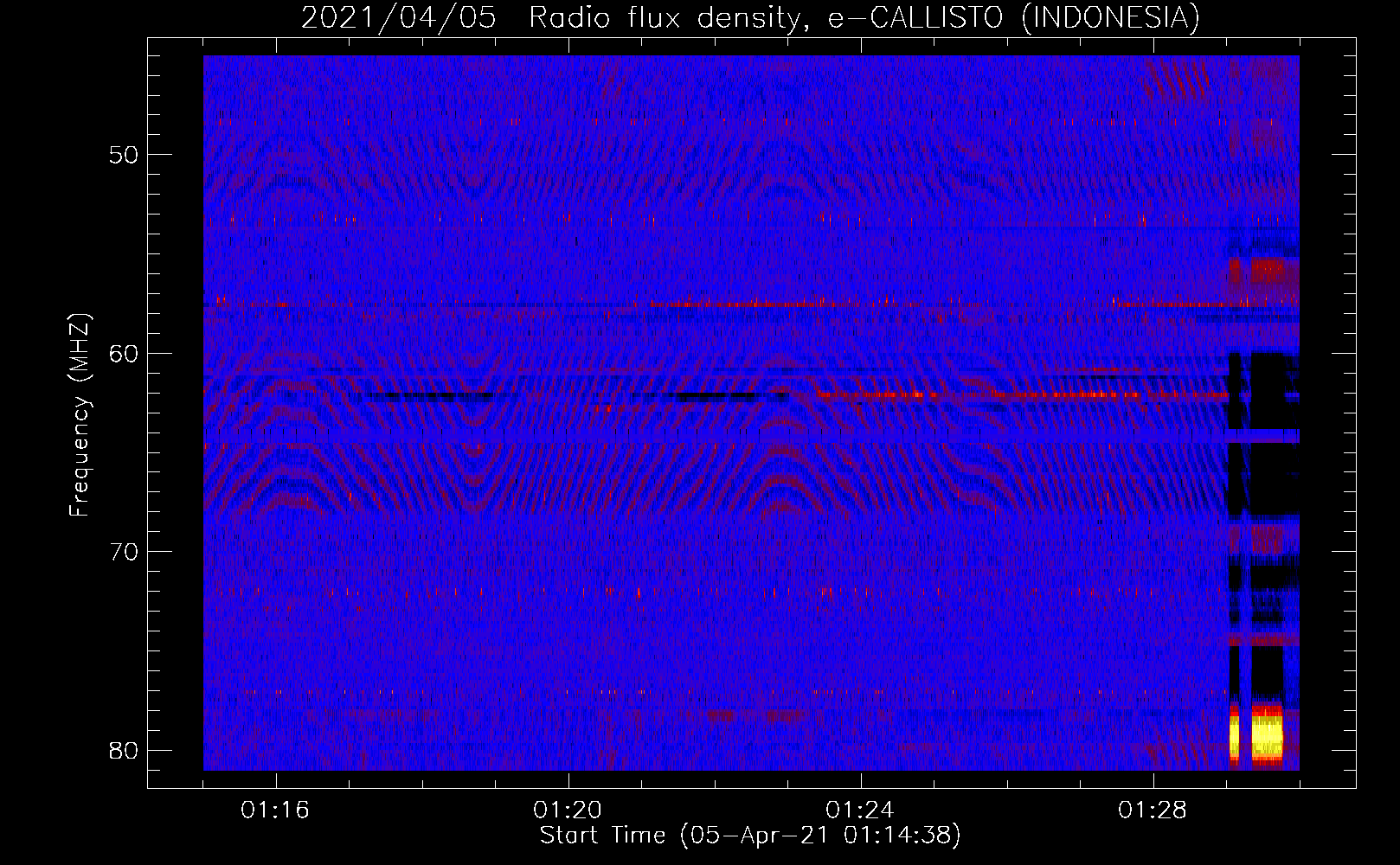Click the 01:16 time tick label
This screenshot has width=1400, height=865.
tap(275, 811)
